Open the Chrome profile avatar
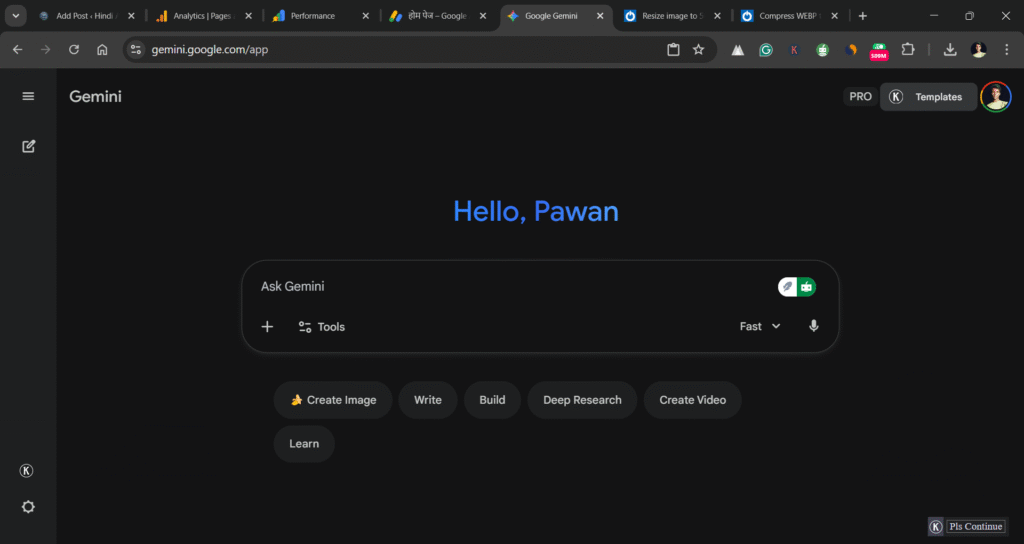1024x544 pixels. pos(978,50)
